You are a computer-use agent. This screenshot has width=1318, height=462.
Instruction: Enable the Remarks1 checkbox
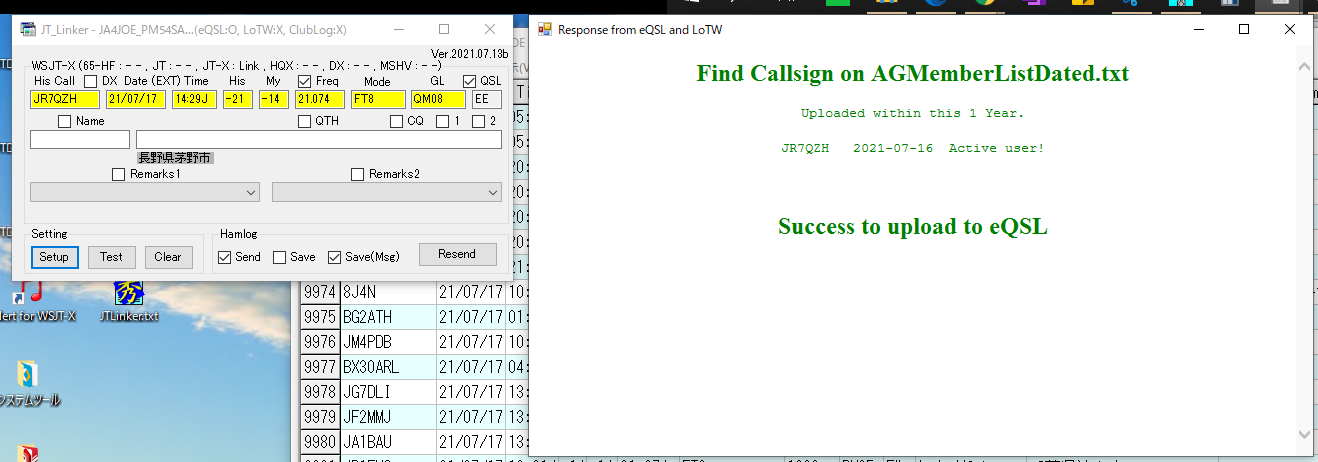pyautogui.click(x=119, y=174)
